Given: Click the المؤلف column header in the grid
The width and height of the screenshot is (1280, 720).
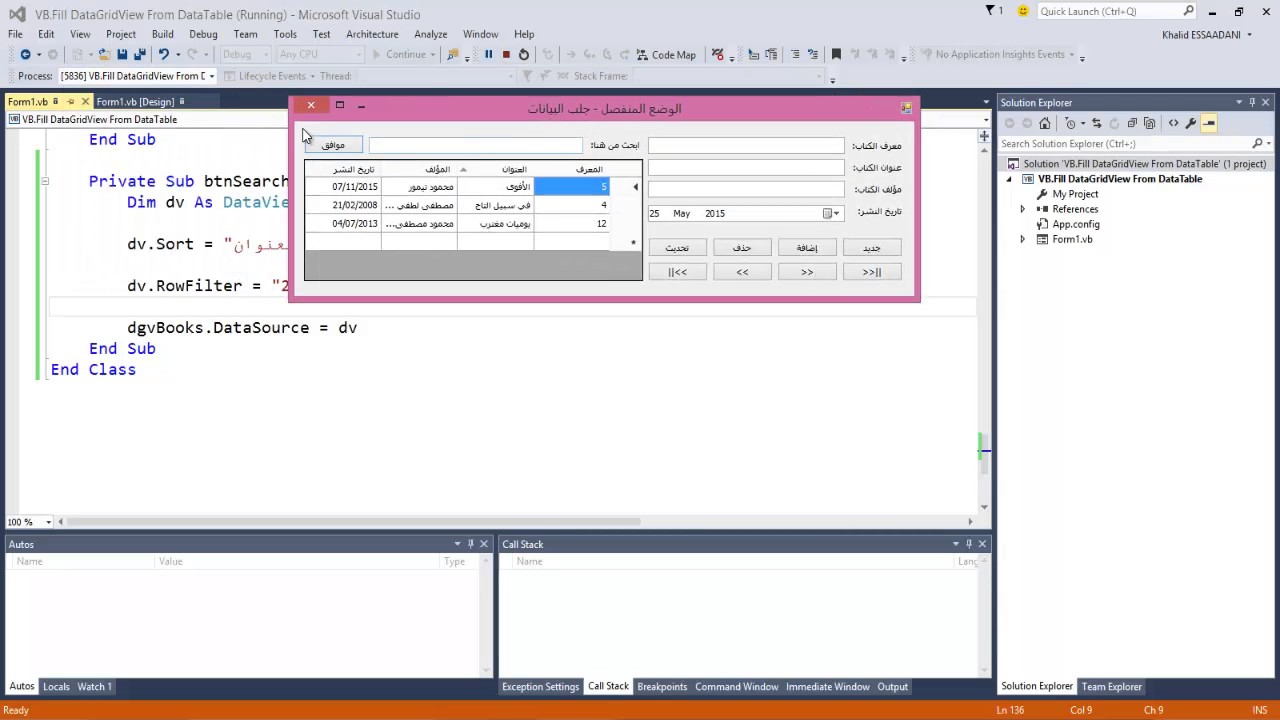Looking at the screenshot, I should coord(419,169).
